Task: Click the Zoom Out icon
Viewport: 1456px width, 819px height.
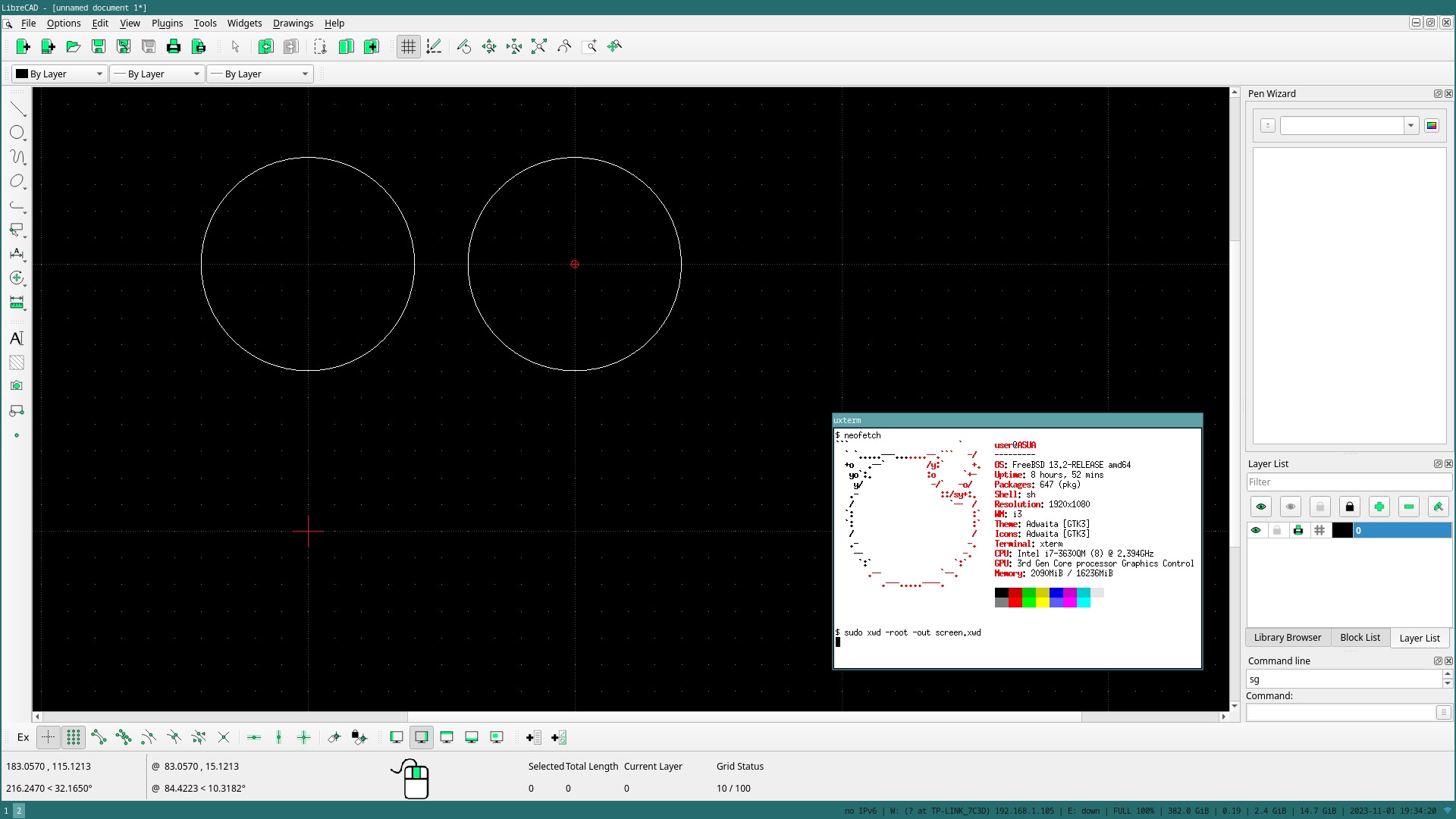Action: (x=513, y=47)
